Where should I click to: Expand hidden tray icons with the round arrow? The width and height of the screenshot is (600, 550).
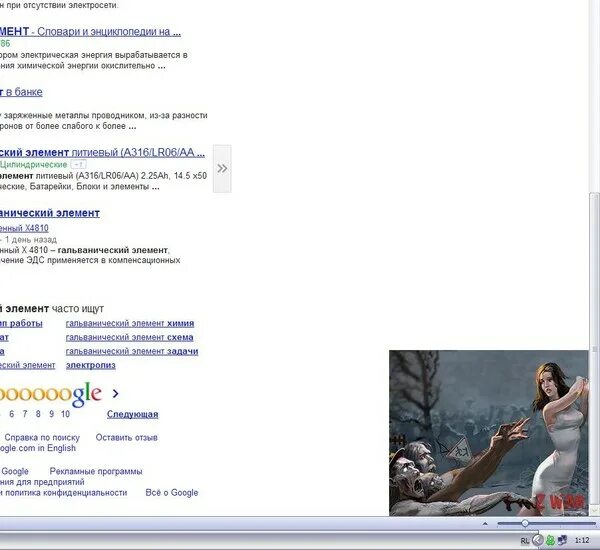(x=538, y=540)
